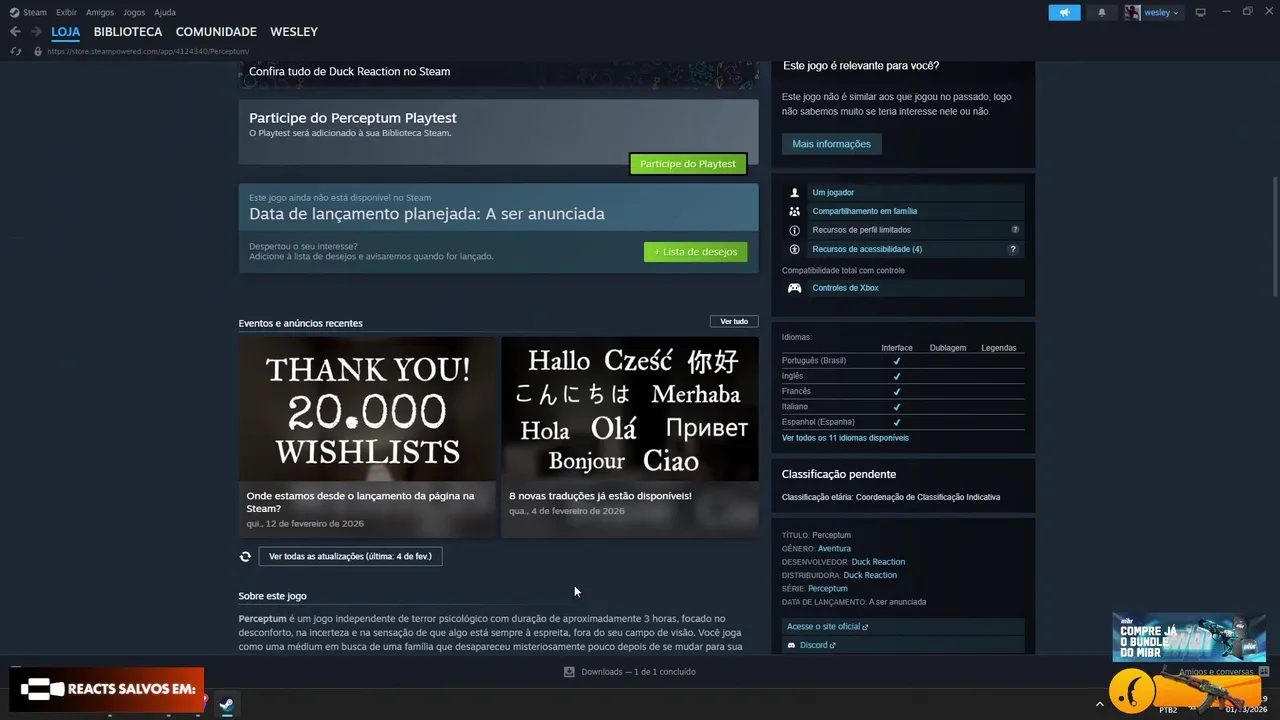Open the MIBR bundle ad banner
Image resolution: width=1280 pixels, height=720 pixels.
pos(1189,637)
